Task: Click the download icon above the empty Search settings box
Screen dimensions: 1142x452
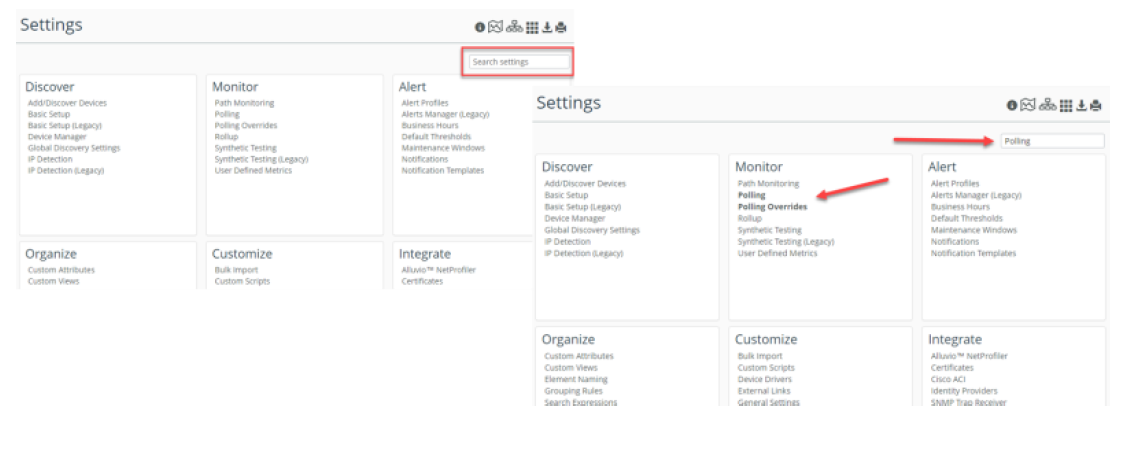Action: click(547, 27)
